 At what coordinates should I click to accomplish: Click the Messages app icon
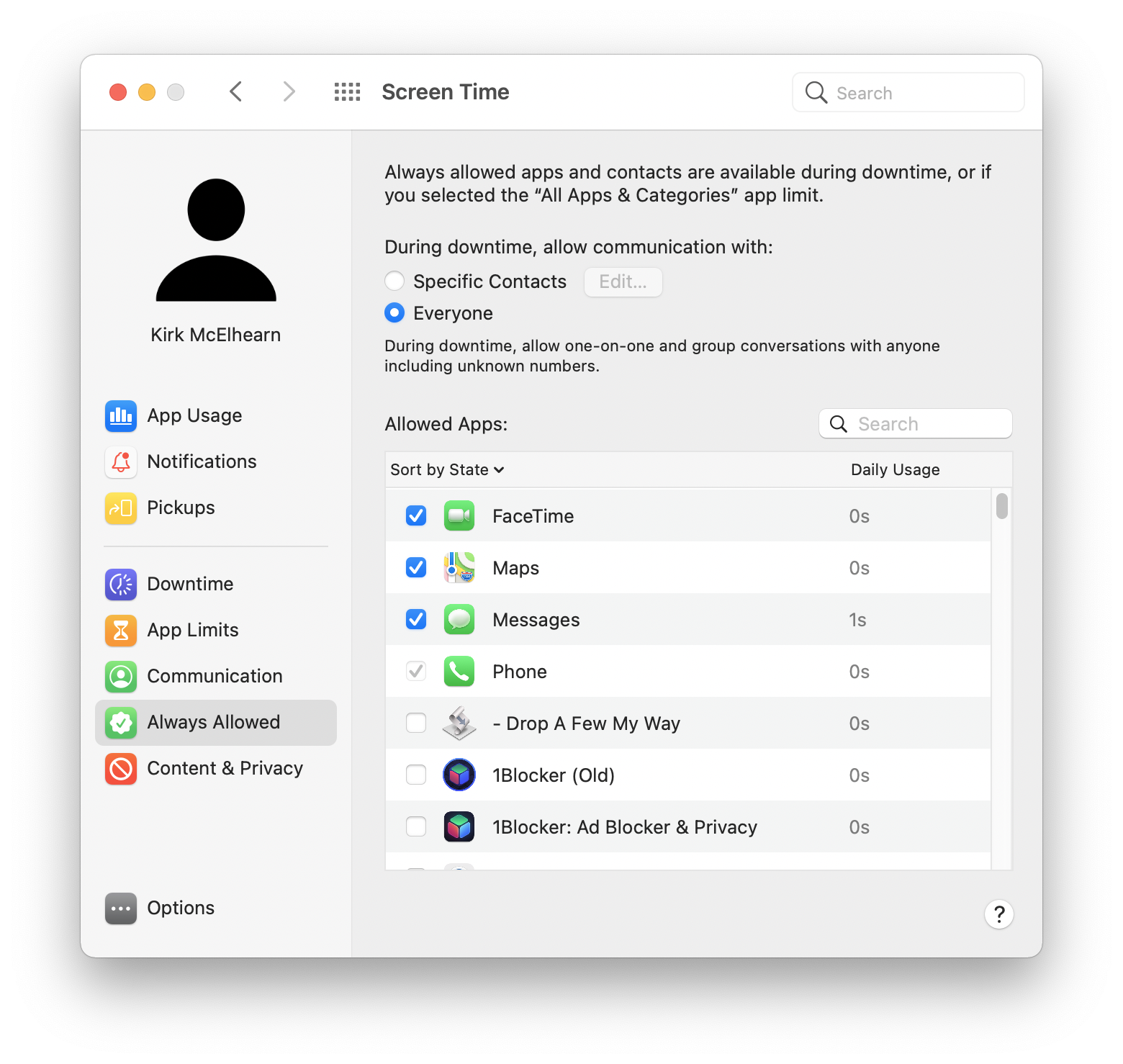coord(459,619)
